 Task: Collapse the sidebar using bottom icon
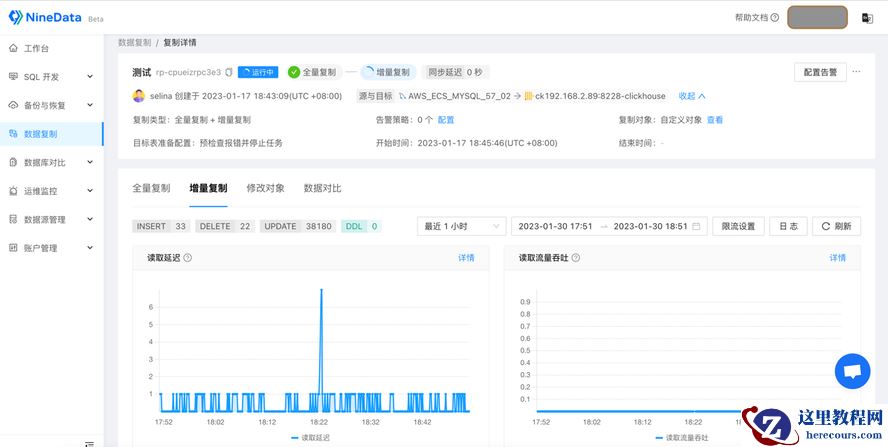click(x=89, y=442)
